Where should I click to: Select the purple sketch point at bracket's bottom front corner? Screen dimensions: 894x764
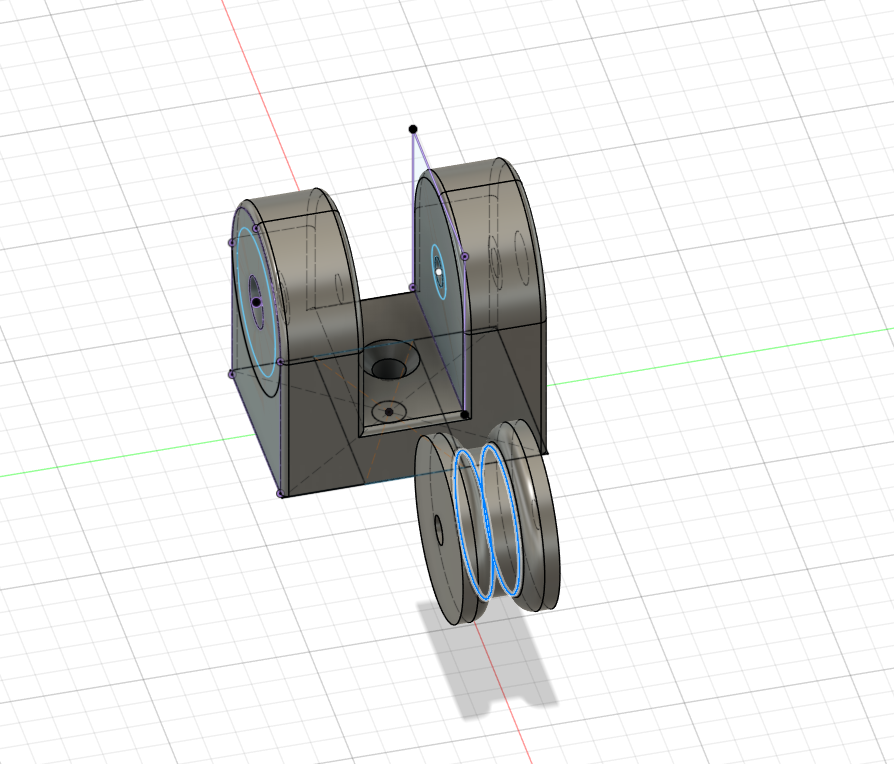click(280, 494)
